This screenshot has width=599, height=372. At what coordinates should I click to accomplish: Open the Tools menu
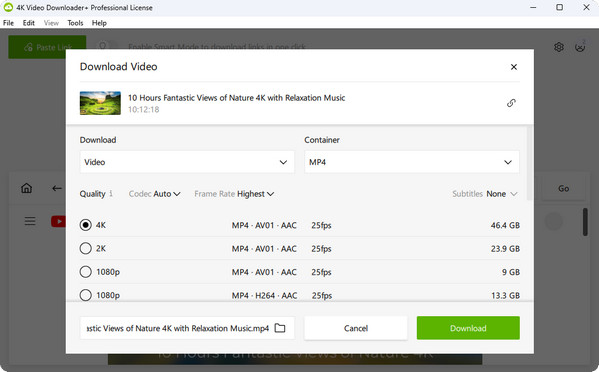75,23
